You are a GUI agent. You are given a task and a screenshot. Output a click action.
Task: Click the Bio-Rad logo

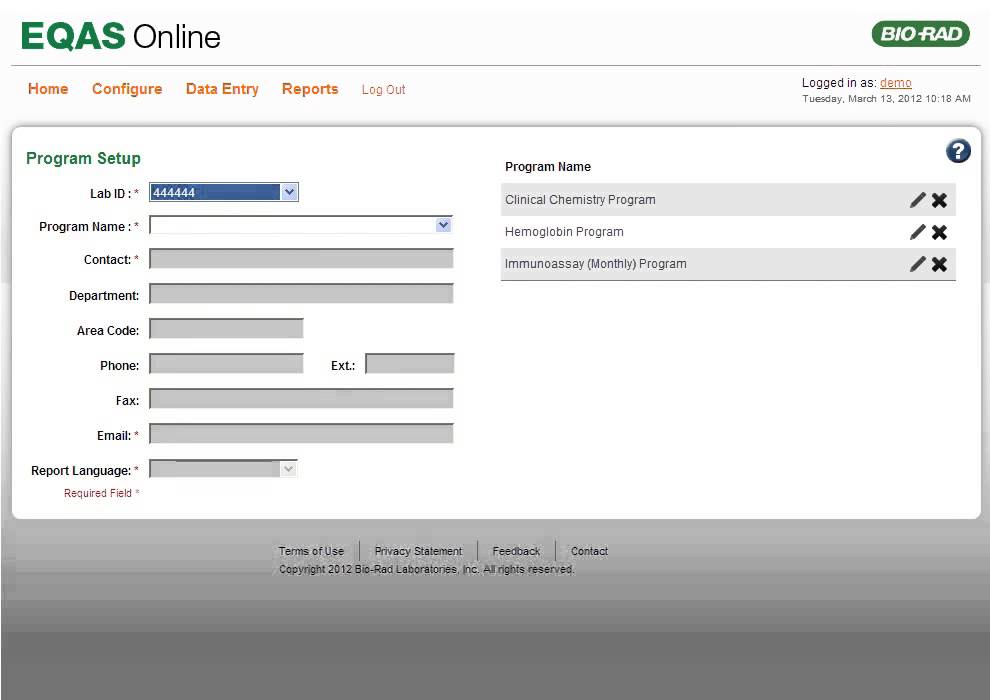(921, 33)
